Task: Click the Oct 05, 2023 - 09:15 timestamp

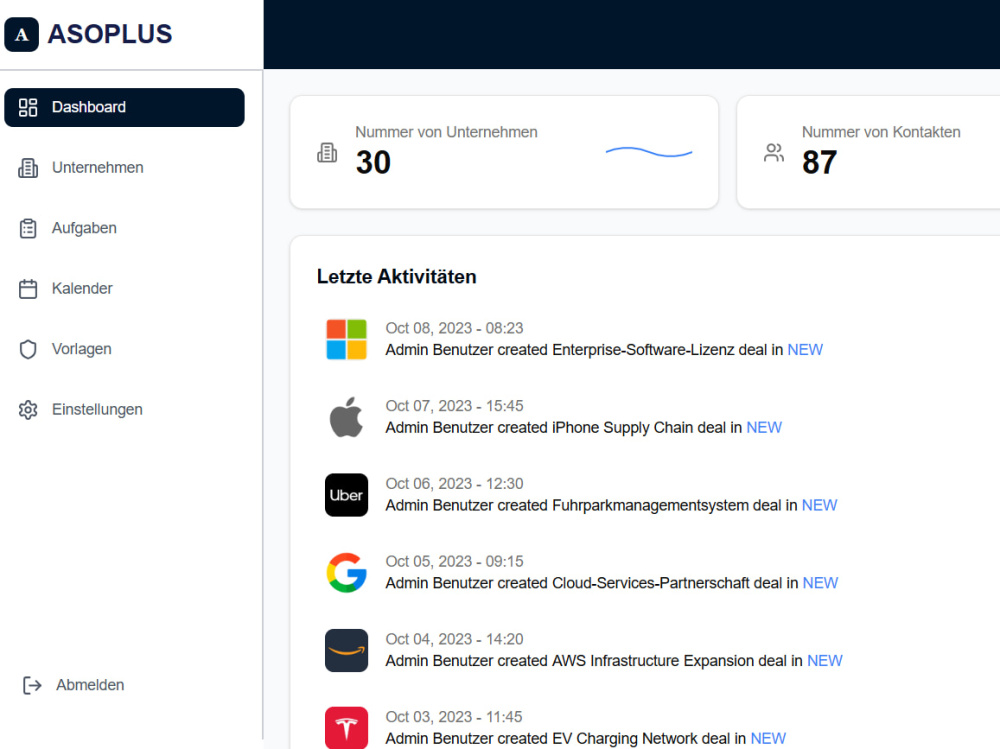Action: [454, 561]
